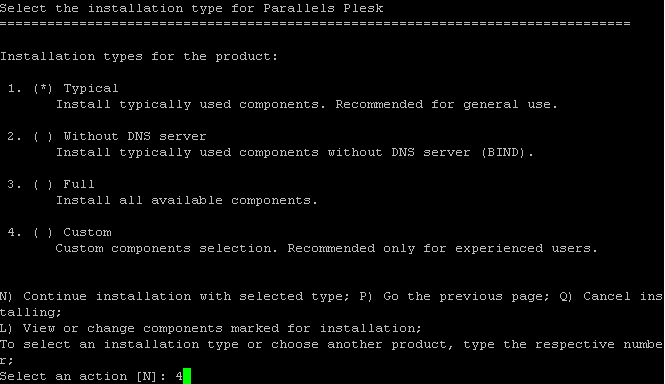This screenshot has height=384, width=665.
Task: Click the Select an action [N] prompt label
Action: (83, 376)
